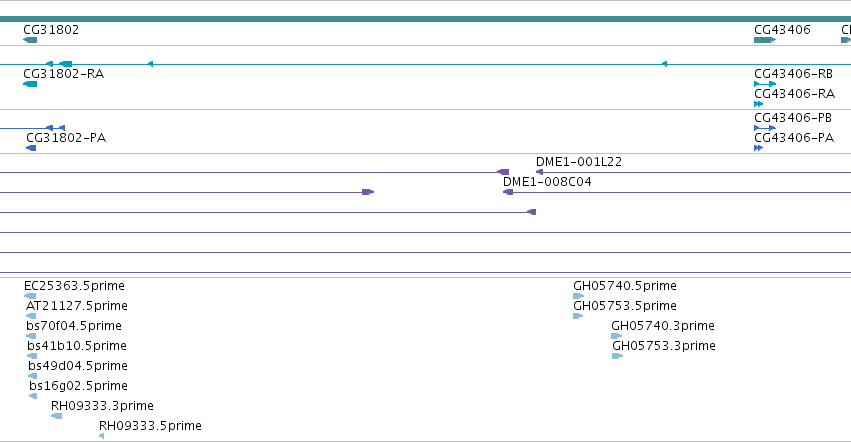Image resolution: width=851 pixels, height=442 pixels.
Task: Open the RH09333.5prime EST label
Action: pos(150,426)
